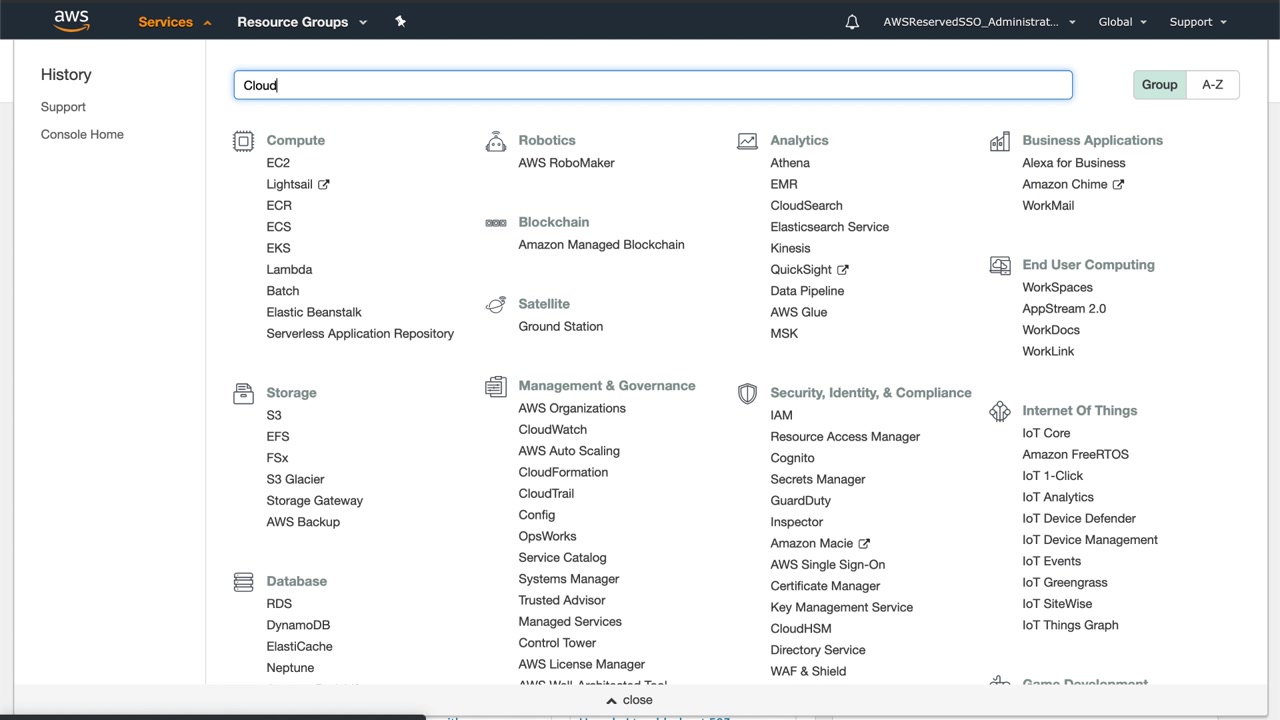Open the Support menu

[x=1197, y=22]
